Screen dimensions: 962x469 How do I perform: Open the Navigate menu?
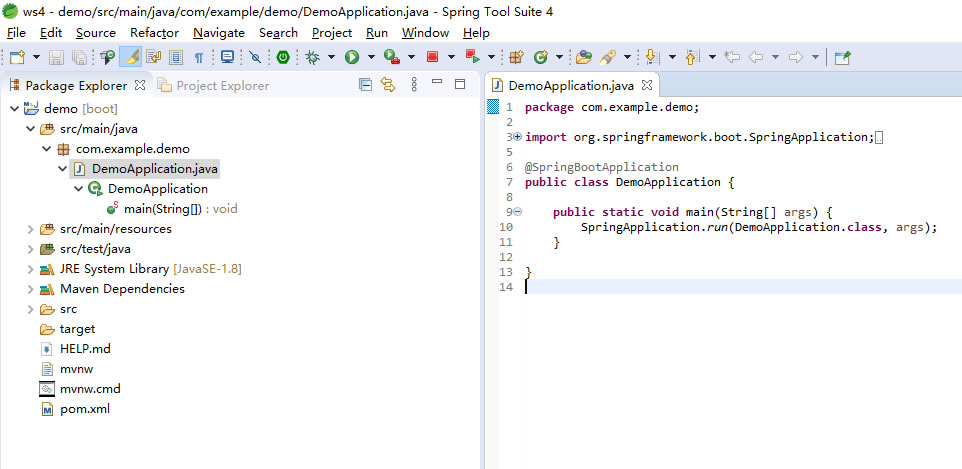pos(218,33)
